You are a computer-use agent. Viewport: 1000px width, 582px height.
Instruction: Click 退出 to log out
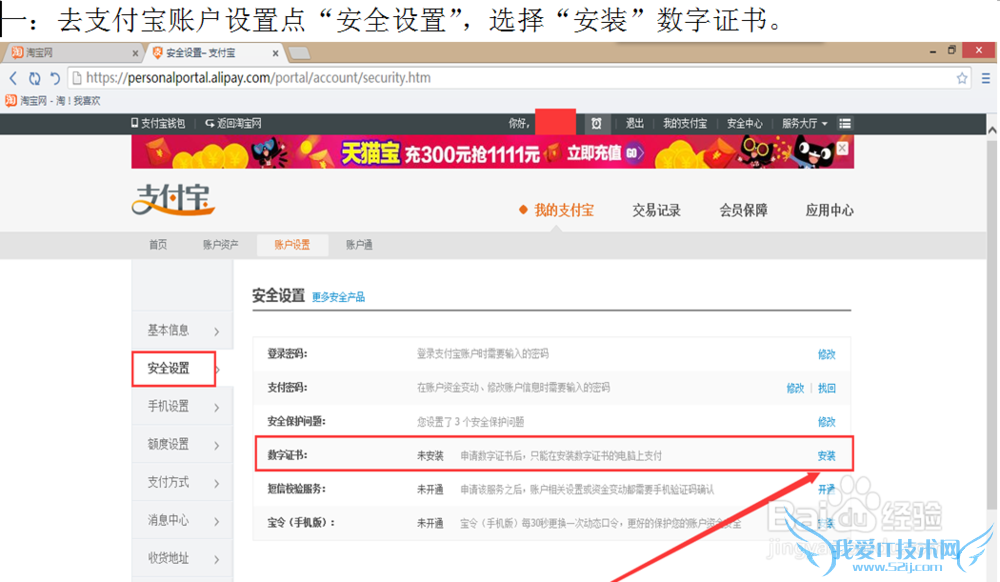coord(635,124)
